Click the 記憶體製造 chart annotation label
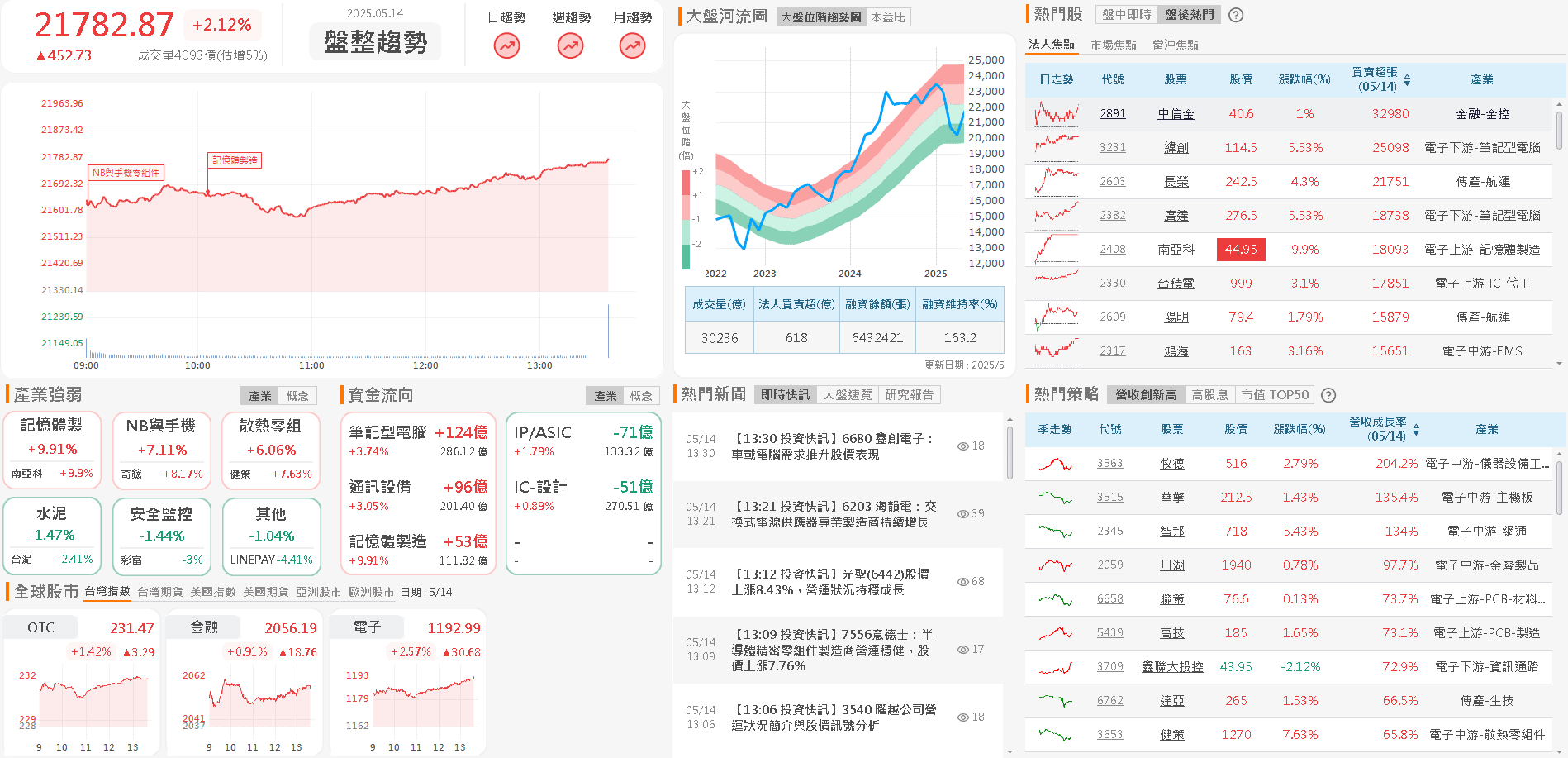This screenshot has width=1568, height=758. click(x=235, y=160)
